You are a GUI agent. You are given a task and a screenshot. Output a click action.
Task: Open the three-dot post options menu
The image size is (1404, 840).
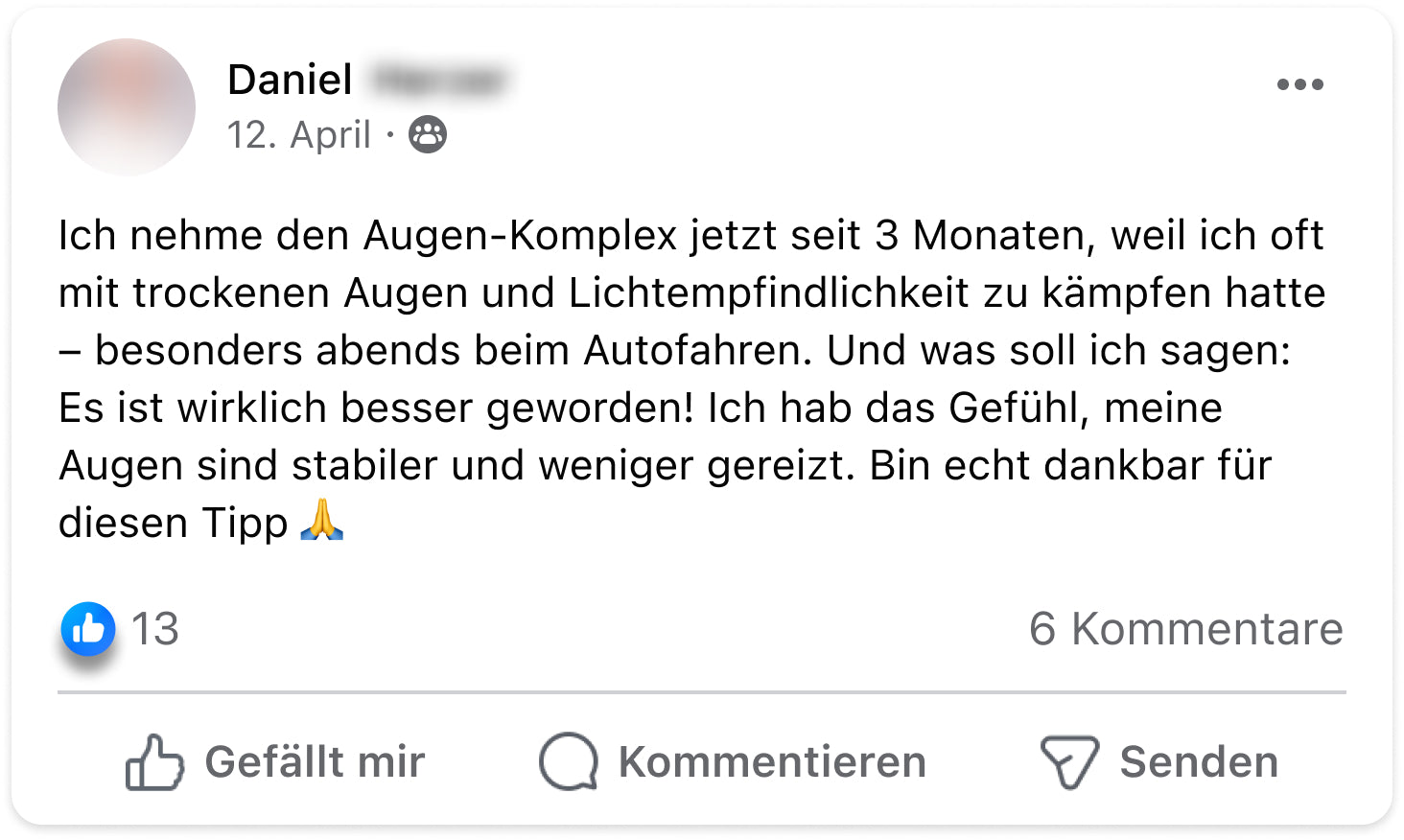1299,84
